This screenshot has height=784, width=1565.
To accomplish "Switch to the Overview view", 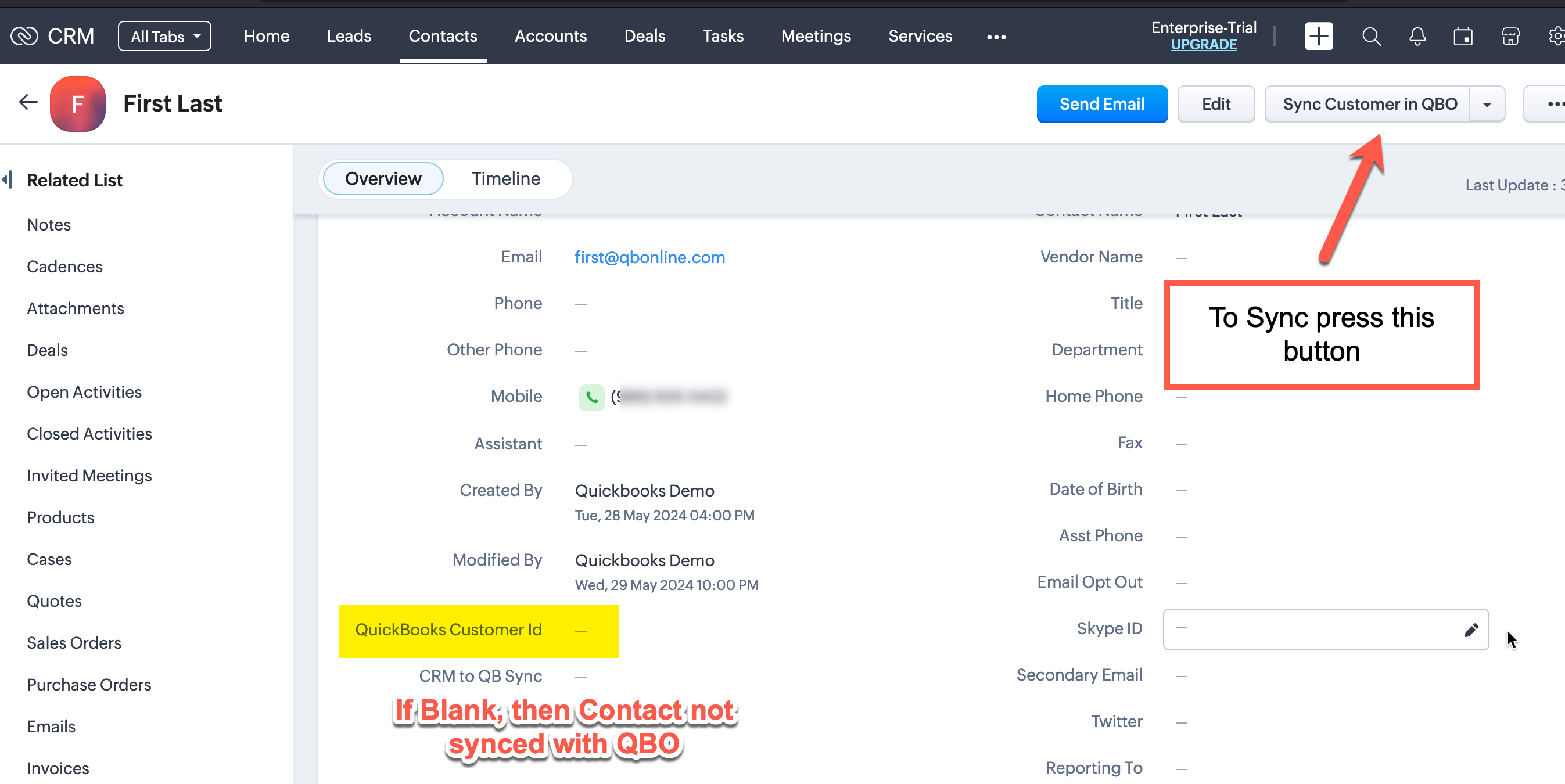I will pos(383,178).
